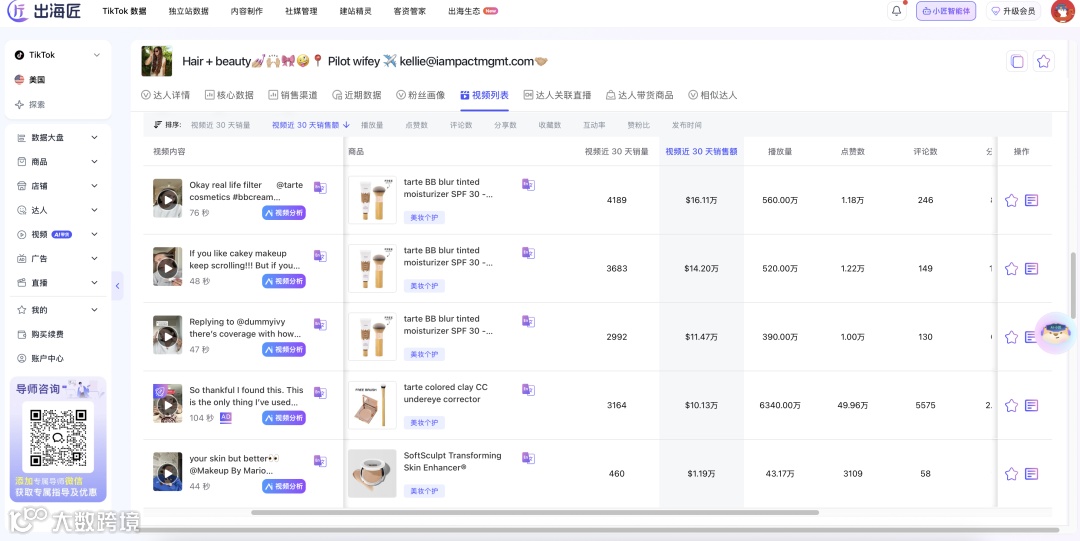
Task: Click the 升级会员 upgrade button
Action: click(1013, 11)
